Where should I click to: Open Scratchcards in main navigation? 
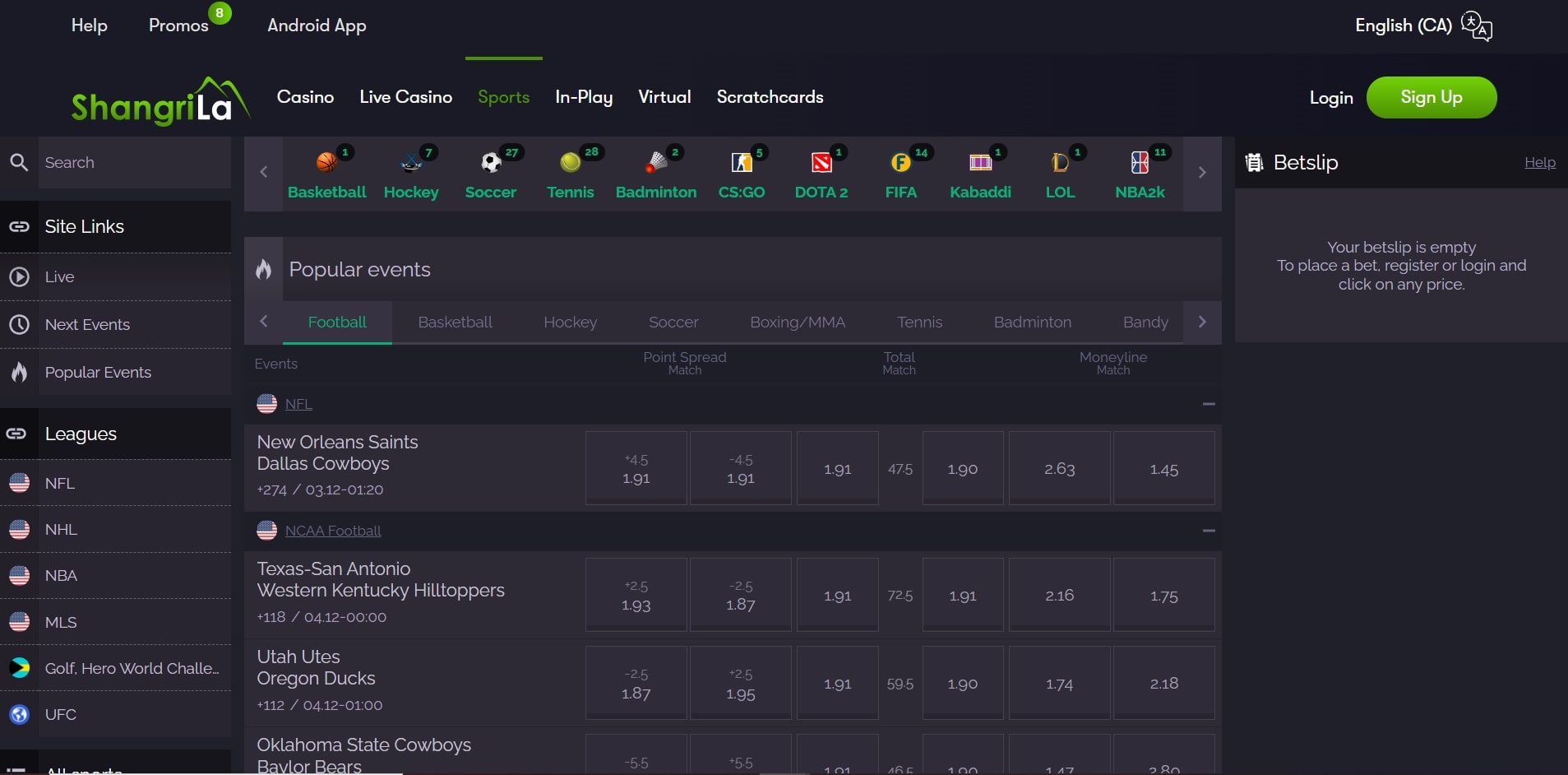[x=770, y=97]
